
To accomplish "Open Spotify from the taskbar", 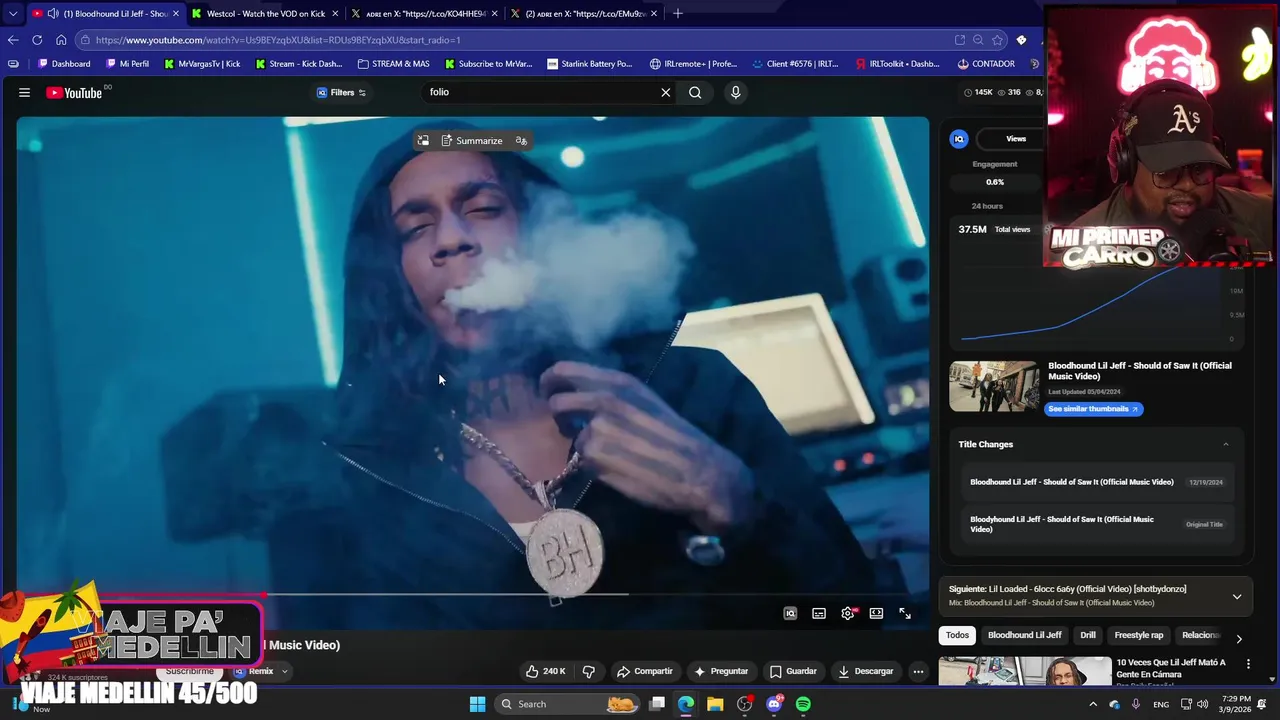I will coord(803,704).
